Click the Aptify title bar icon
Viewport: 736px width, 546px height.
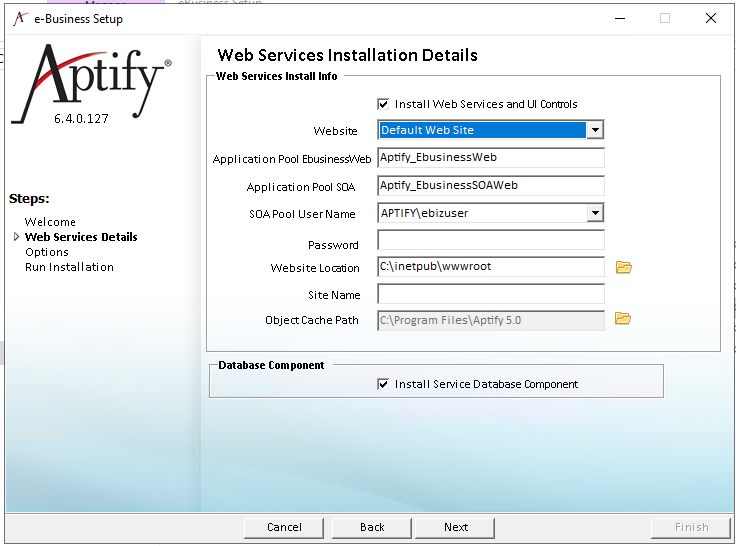20,19
